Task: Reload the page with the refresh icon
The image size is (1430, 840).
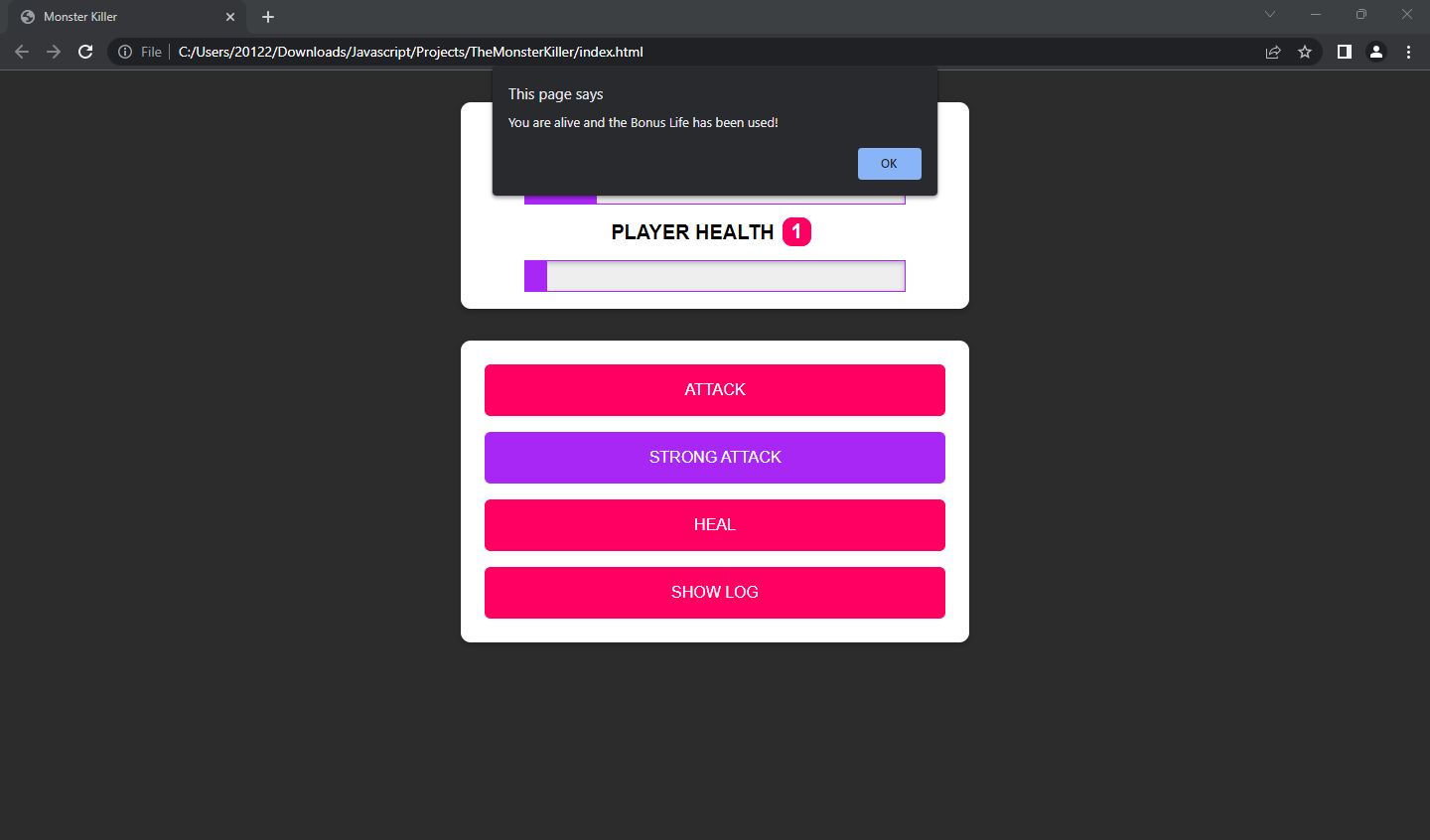Action: click(x=85, y=52)
